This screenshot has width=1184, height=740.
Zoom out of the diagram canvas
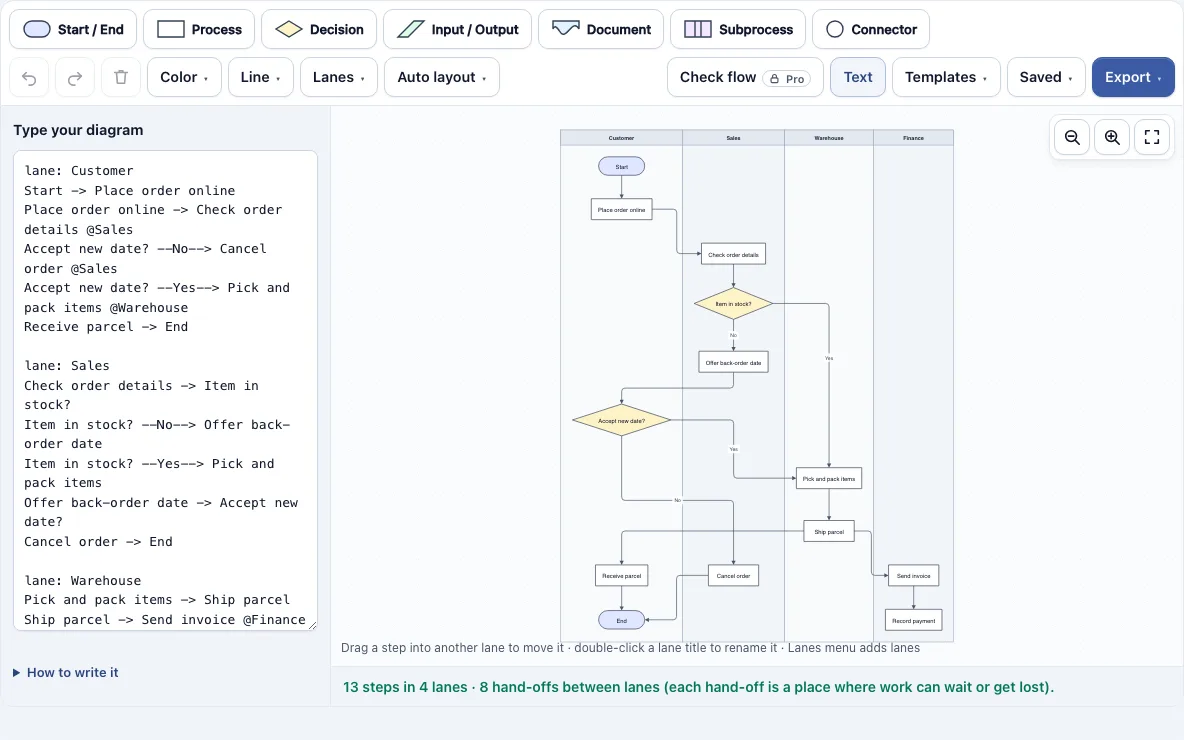pos(1072,137)
